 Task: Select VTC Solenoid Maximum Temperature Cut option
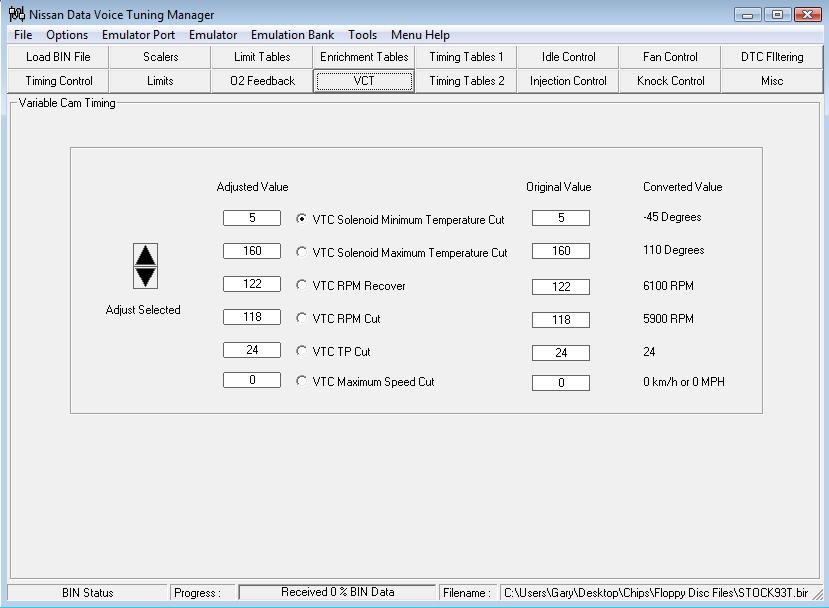pos(302,253)
